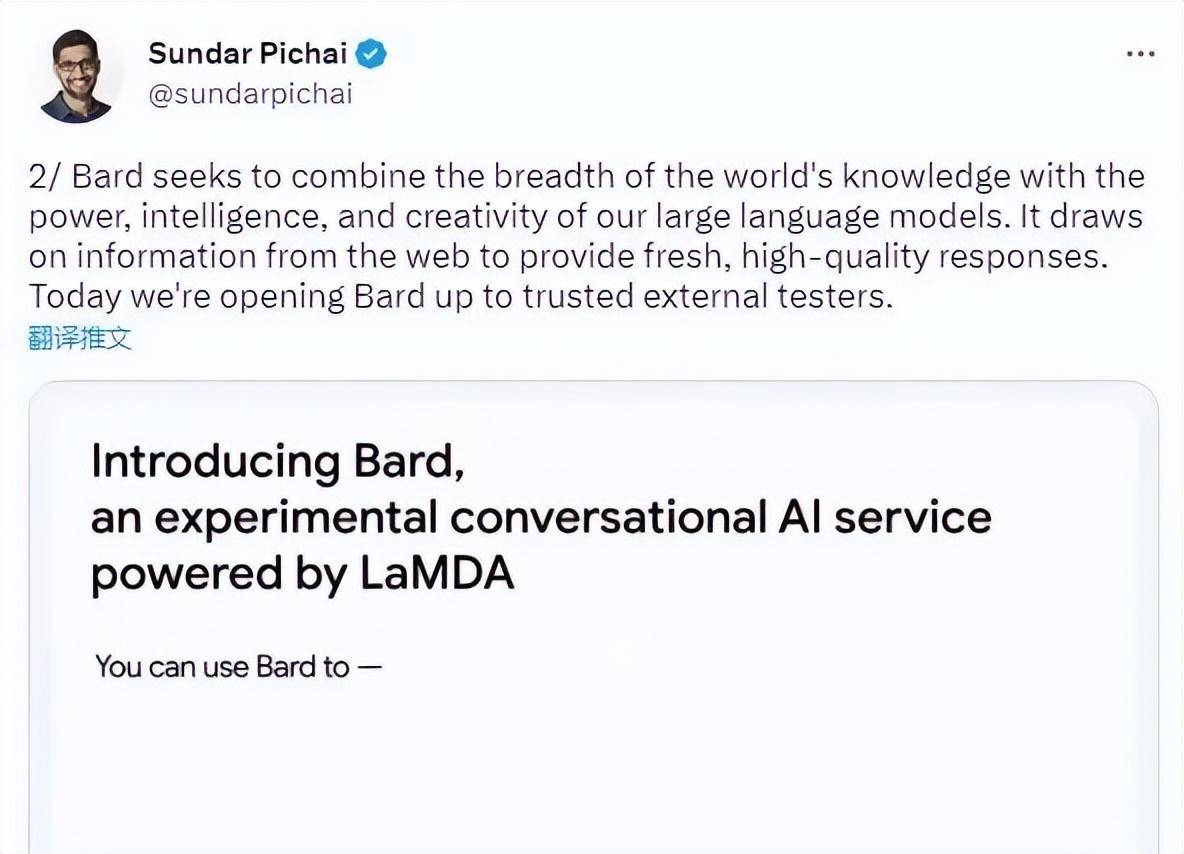Click the "experimental conversational AI service" line
The height and width of the screenshot is (854, 1184).
(540, 518)
